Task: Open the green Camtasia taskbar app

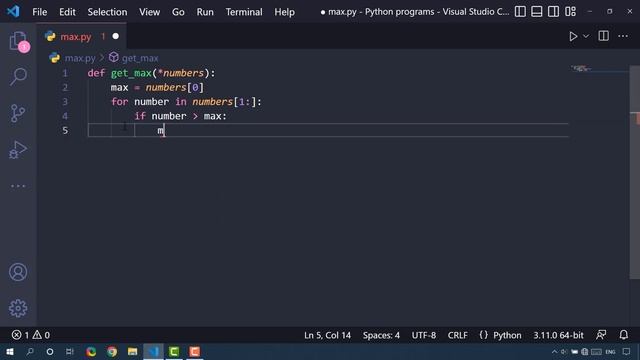Action: point(174,351)
